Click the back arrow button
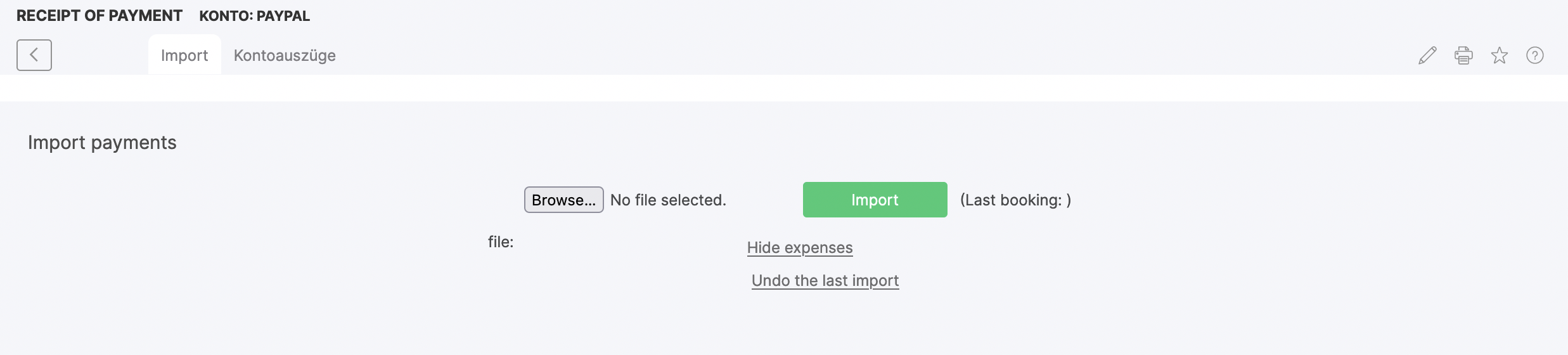 pyautogui.click(x=34, y=55)
